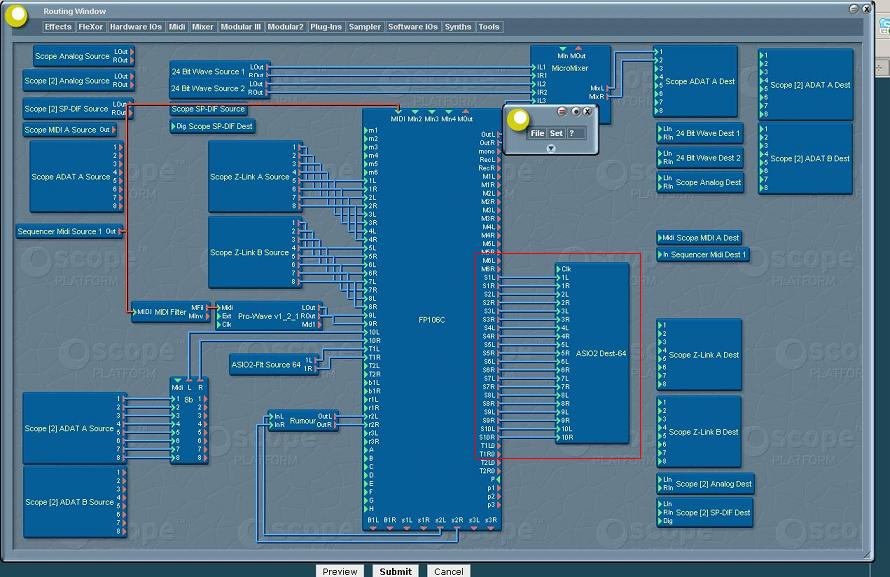Select the Sequencer Midi Source 1 module
The height and width of the screenshot is (577, 890).
pyautogui.click(x=69, y=231)
